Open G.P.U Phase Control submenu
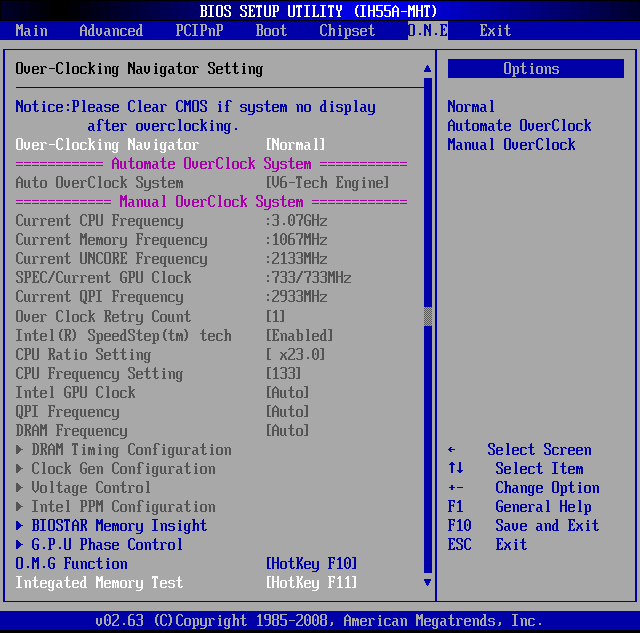Image resolution: width=640 pixels, height=633 pixels. coord(107,544)
